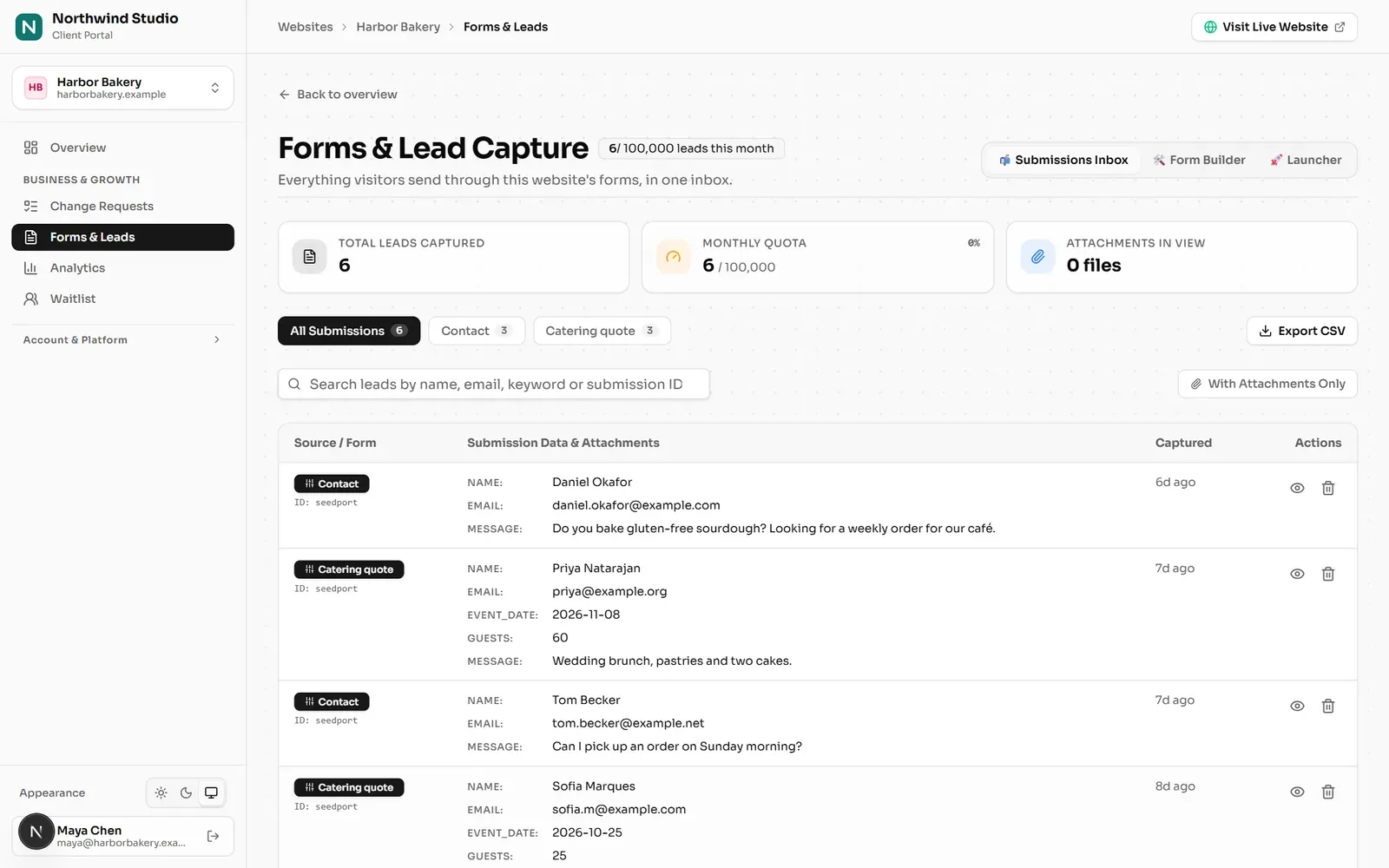The height and width of the screenshot is (868, 1389).
Task: Switch to the Submissions Inbox tab
Action: coord(1063,160)
